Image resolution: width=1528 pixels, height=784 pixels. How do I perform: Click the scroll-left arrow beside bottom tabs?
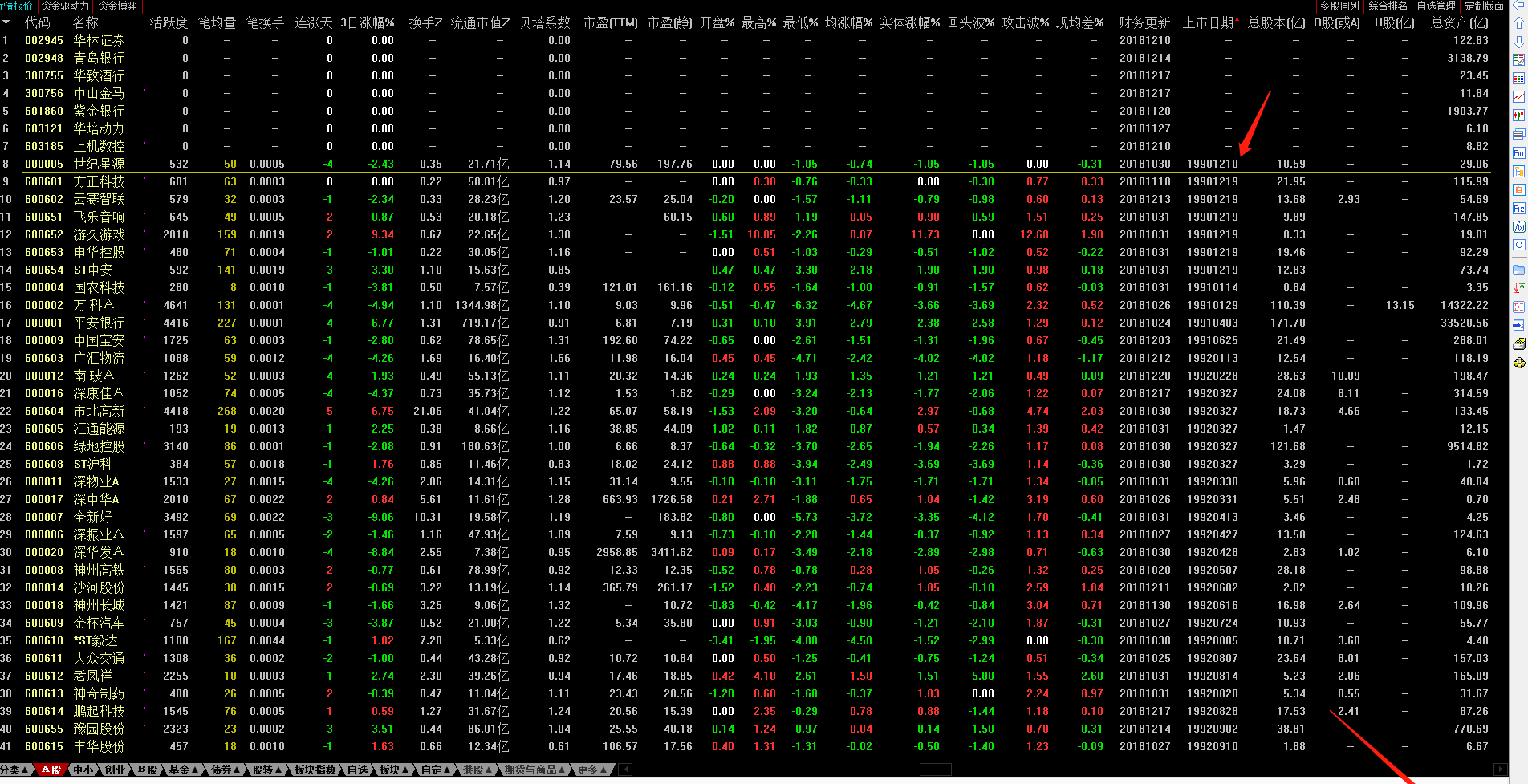(x=626, y=770)
